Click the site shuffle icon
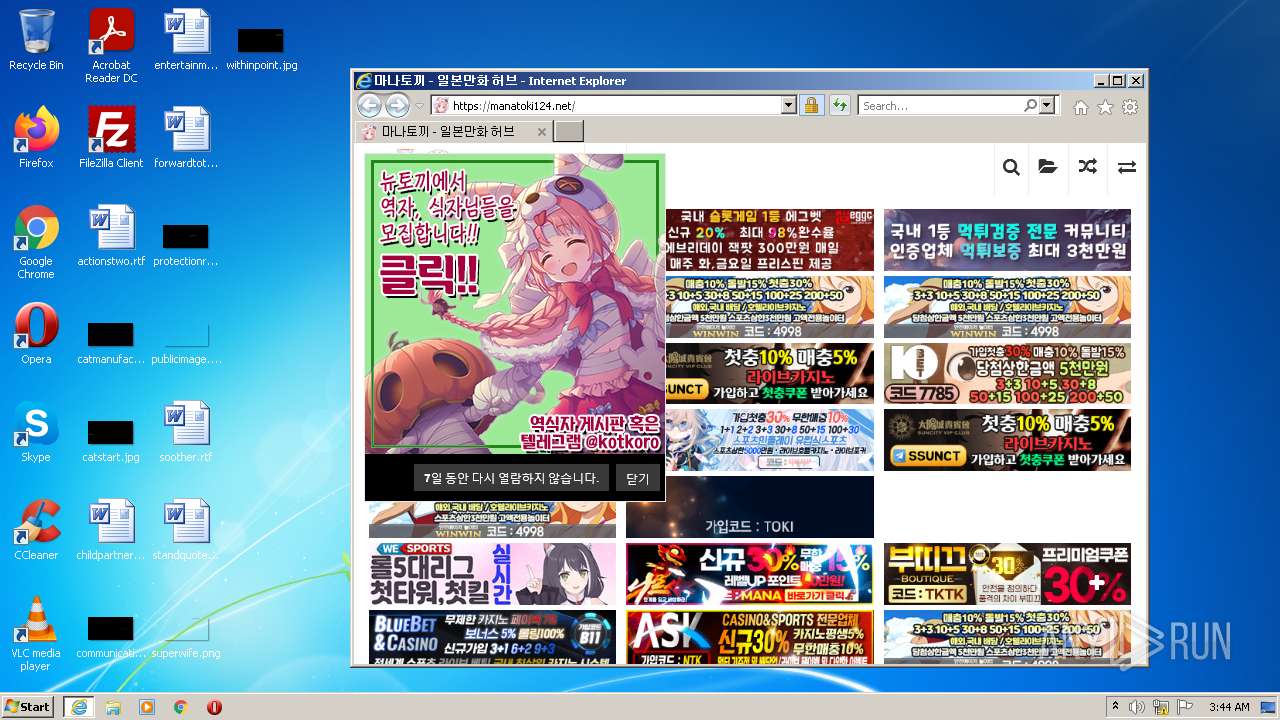1280x720 pixels. [x=1087, y=167]
